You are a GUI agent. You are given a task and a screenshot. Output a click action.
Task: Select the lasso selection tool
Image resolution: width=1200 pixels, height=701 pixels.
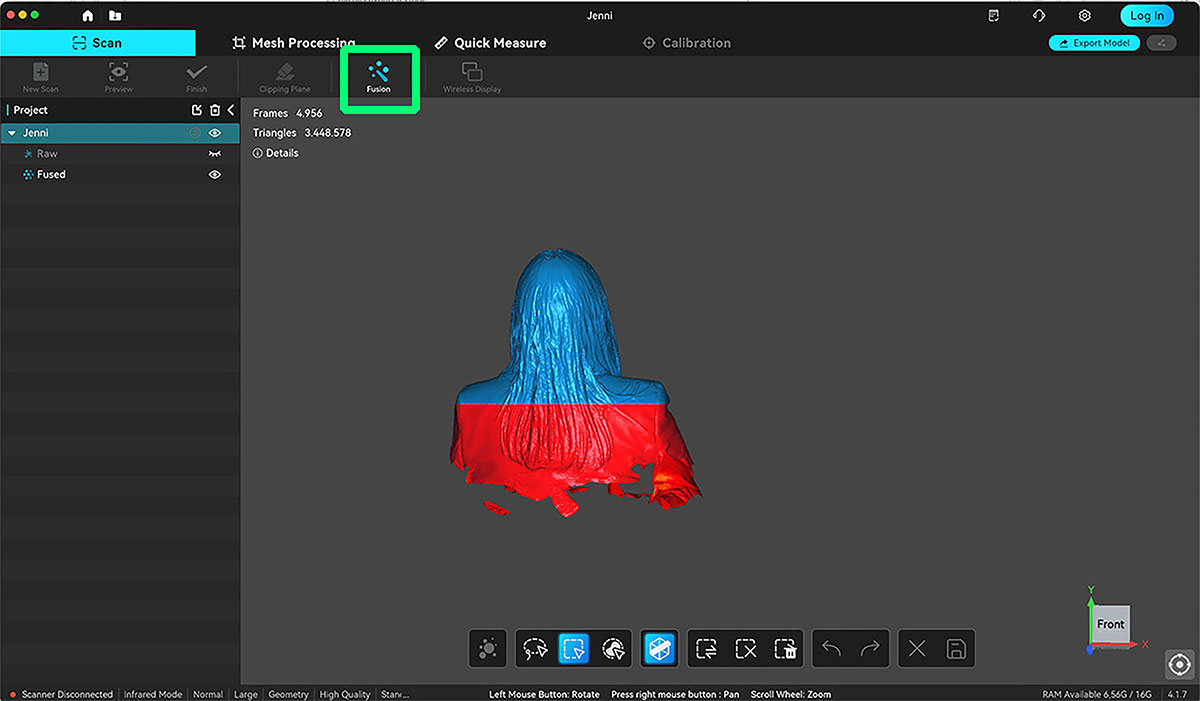point(535,649)
